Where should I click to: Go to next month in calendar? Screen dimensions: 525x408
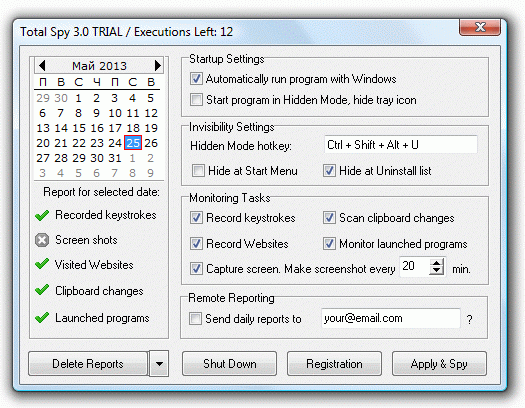click(x=158, y=65)
